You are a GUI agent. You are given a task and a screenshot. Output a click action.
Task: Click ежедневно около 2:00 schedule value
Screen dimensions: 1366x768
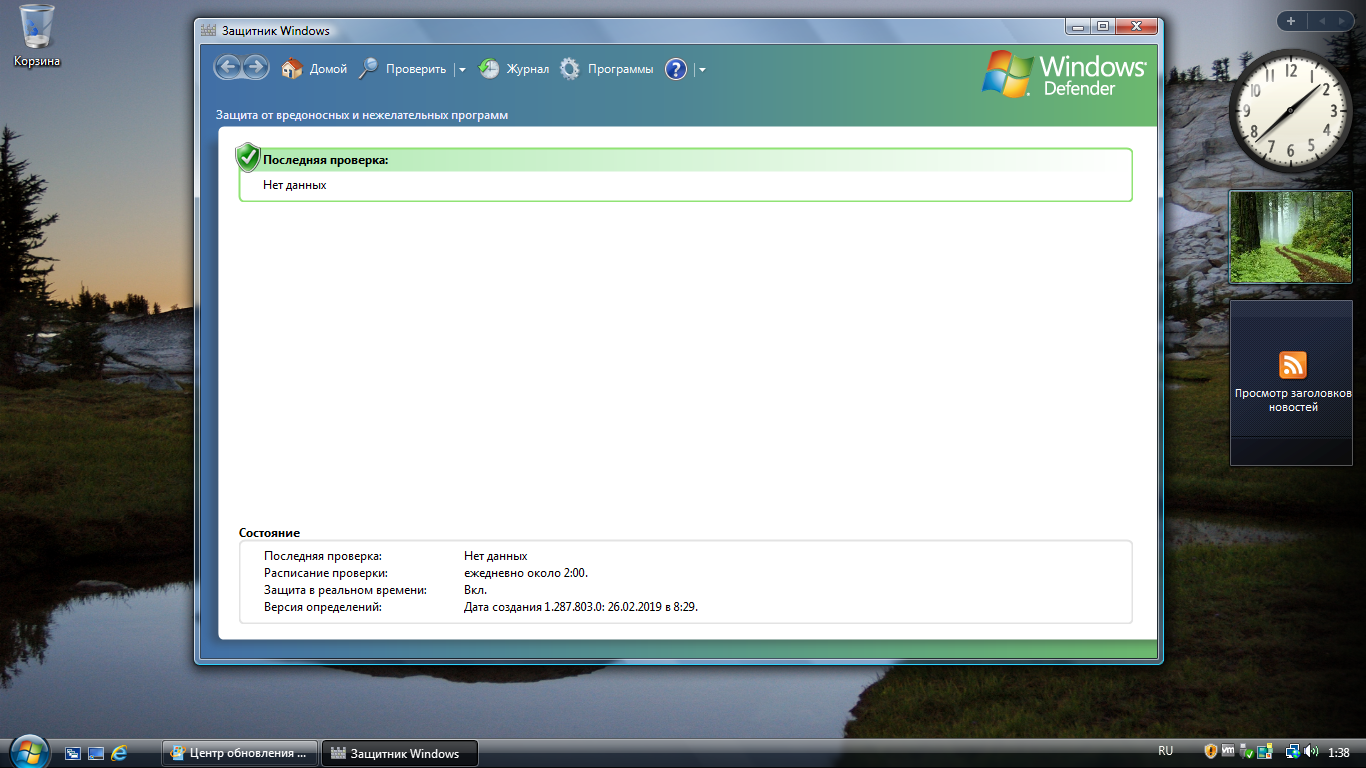click(x=526, y=573)
